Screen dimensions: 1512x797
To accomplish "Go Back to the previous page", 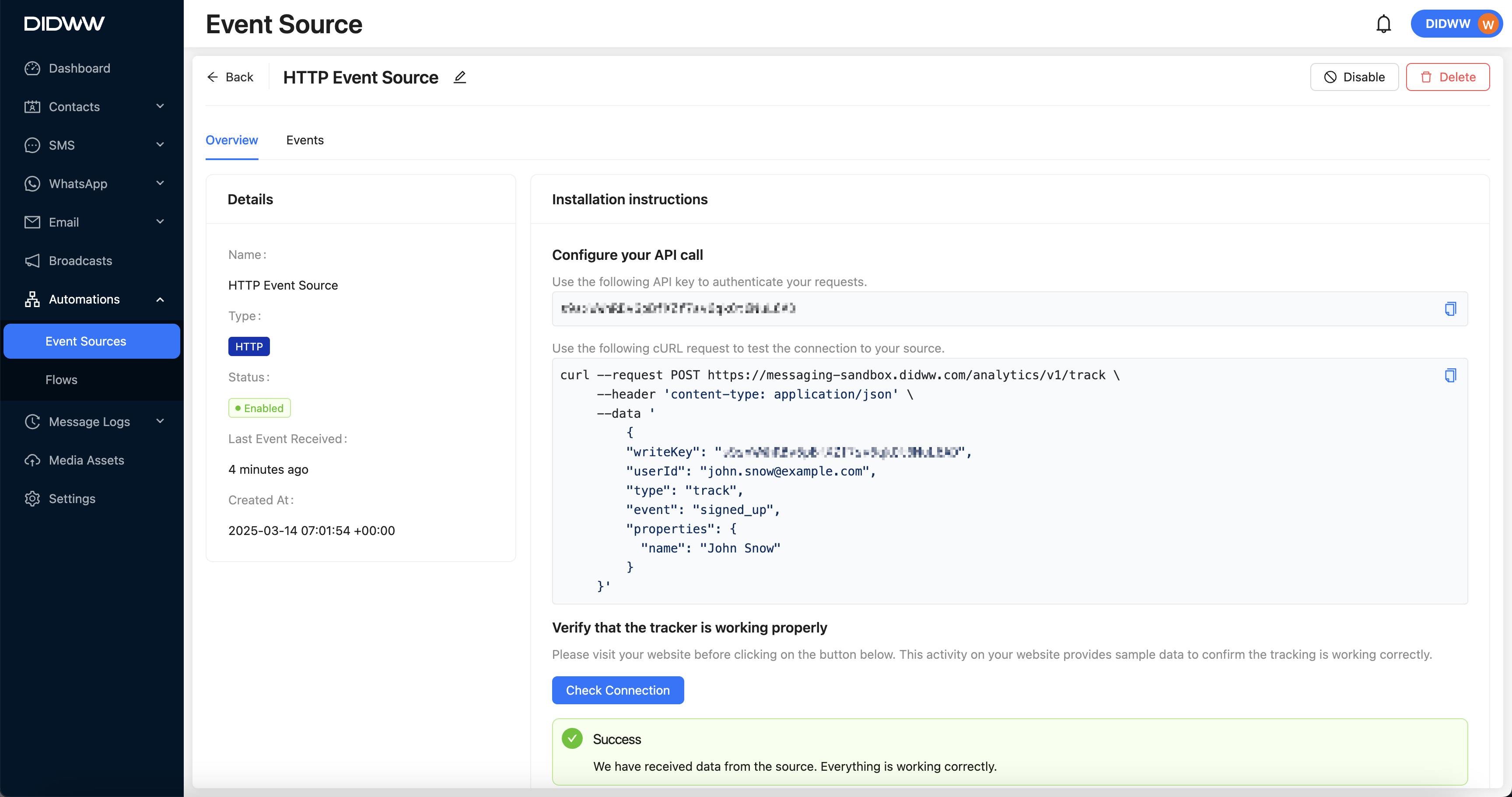I will pos(230,77).
